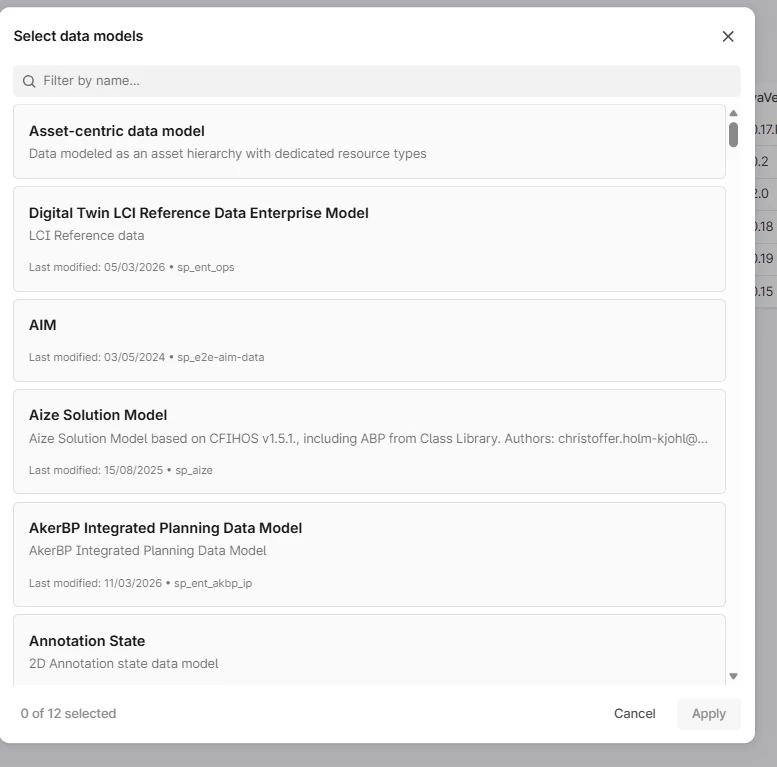The width and height of the screenshot is (777, 767).
Task: Click the "0 of 12 selected" counter
Action: click(x=69, y=714)
